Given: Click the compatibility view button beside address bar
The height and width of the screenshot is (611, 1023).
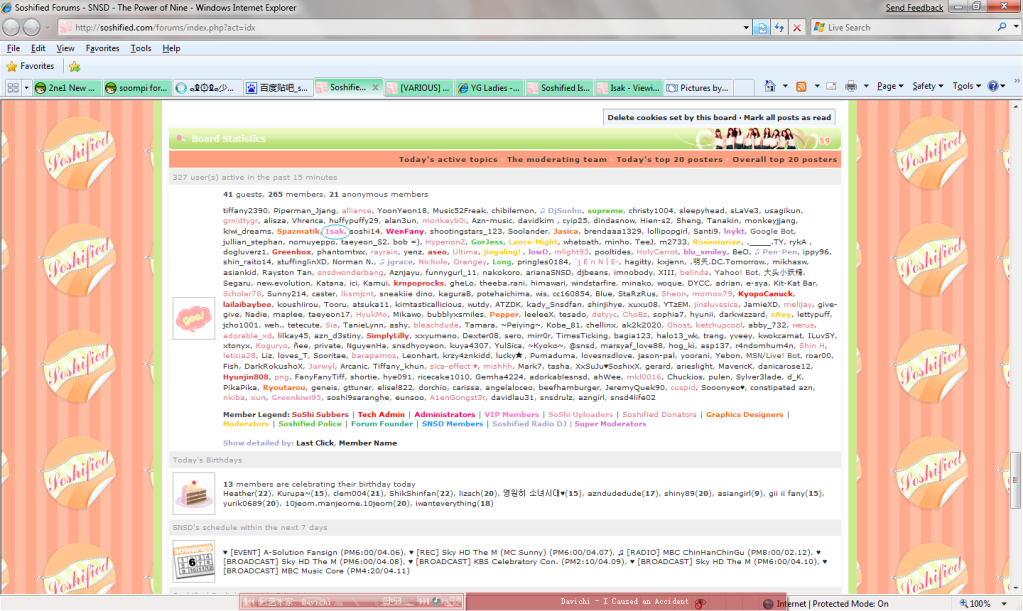Looking at the screenshot, I should (x=761, y=27).
